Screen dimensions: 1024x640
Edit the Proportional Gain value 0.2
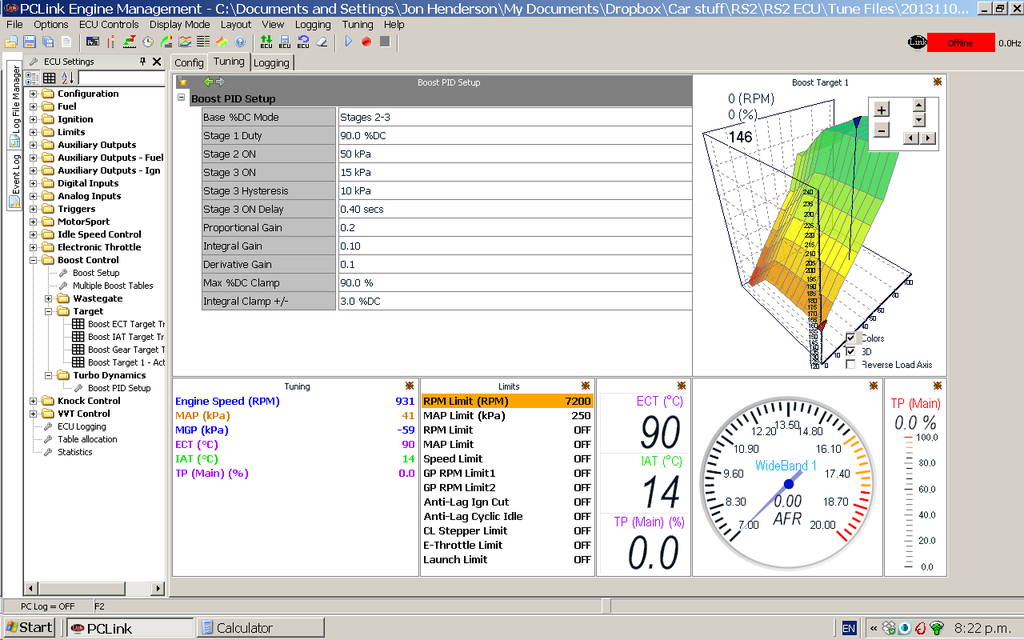click(x=515, y=228)
